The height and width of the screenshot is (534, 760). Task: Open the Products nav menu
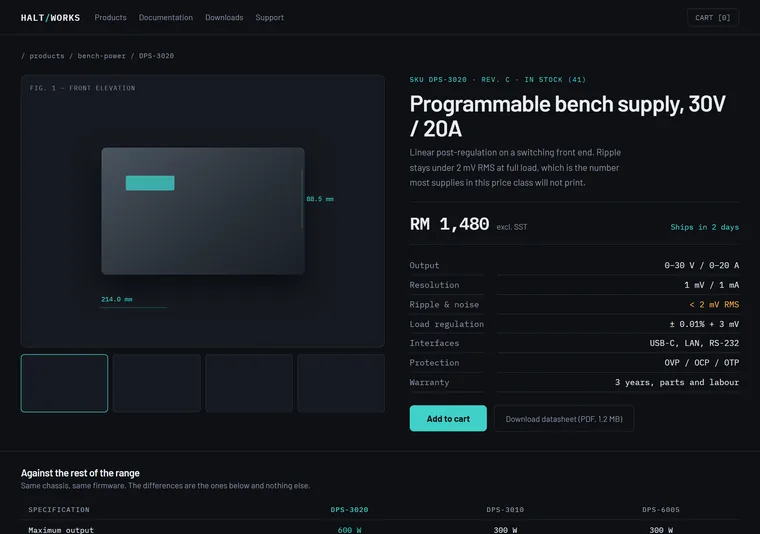(111, 17)
